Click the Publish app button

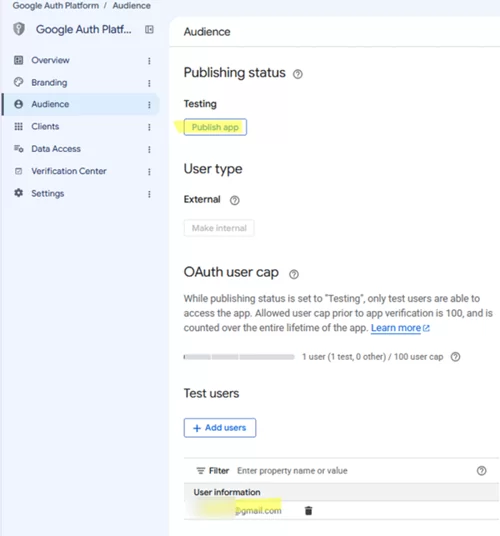pos(215,127)
